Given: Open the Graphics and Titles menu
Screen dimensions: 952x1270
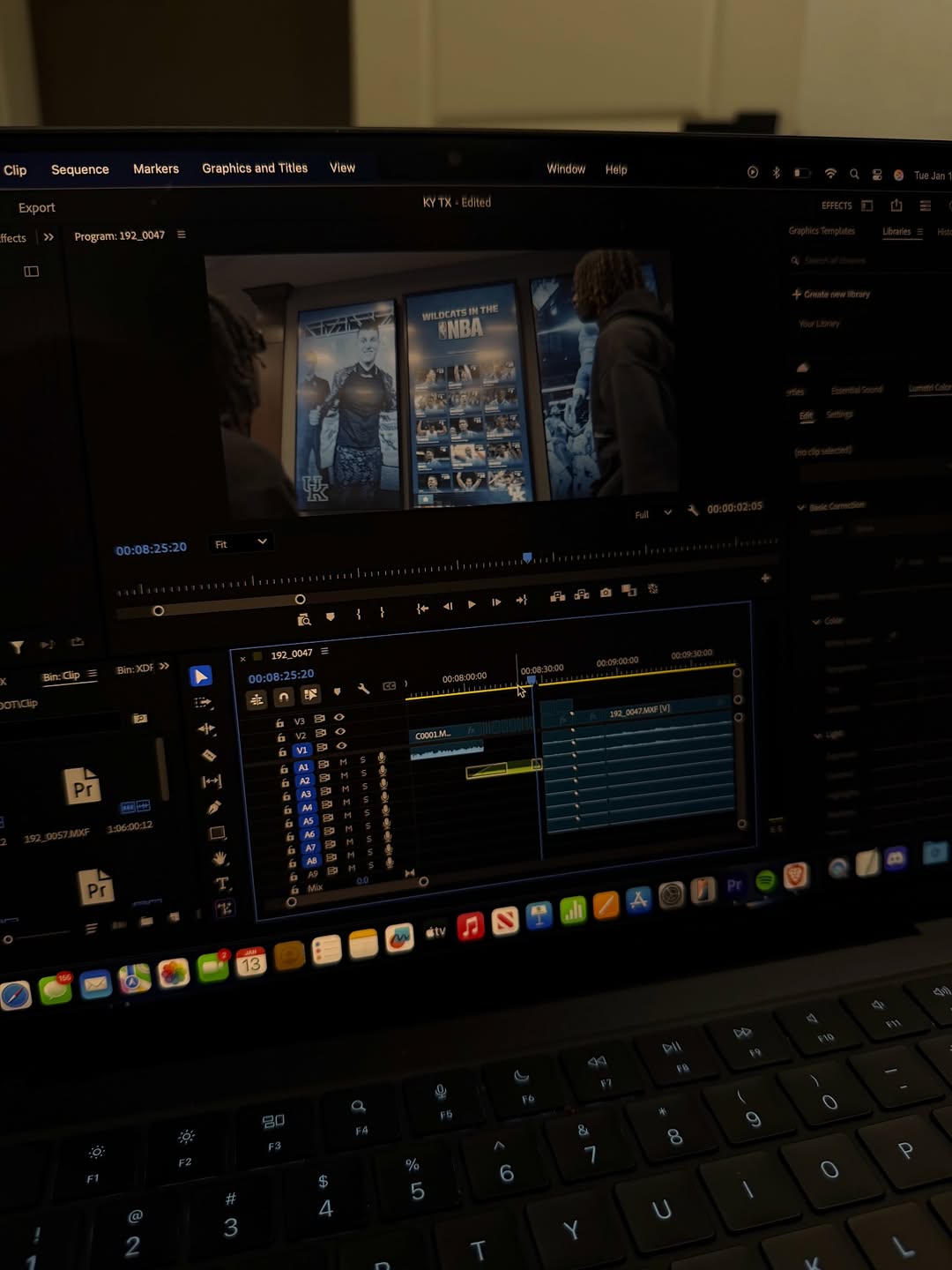Looking at the screenshot, I should point(255,168).
